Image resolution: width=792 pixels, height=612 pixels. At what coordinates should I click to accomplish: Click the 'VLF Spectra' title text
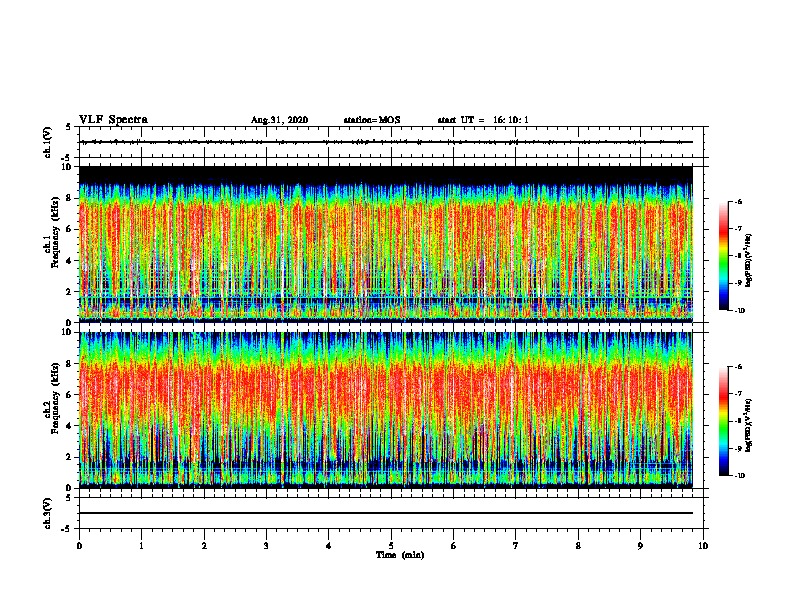(x=113, y=120)
